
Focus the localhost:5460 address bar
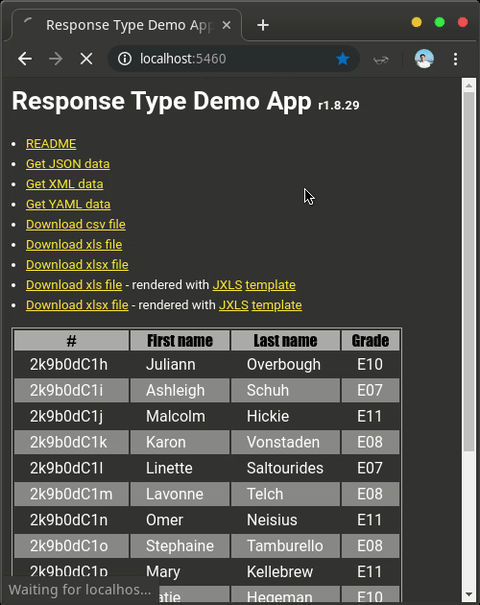pyautogui.click(x=233, y=59)
